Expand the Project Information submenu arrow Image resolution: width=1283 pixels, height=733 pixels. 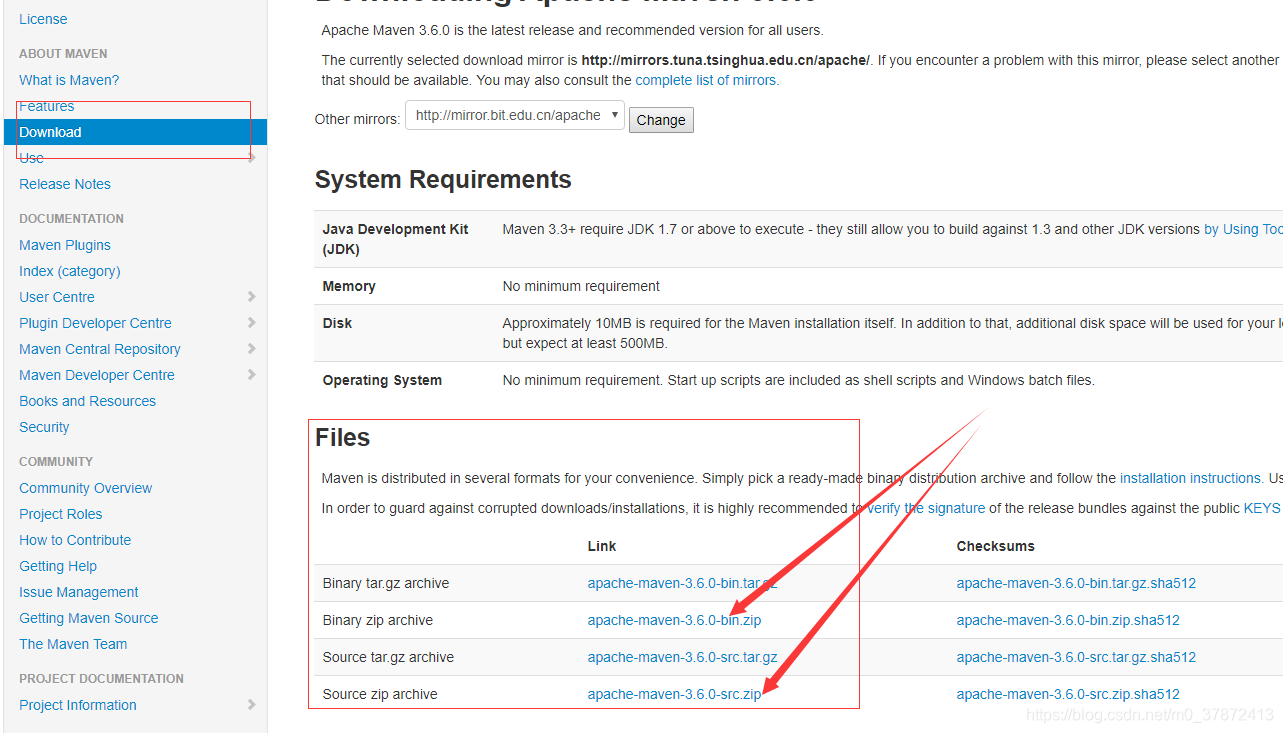click(251, 705)
